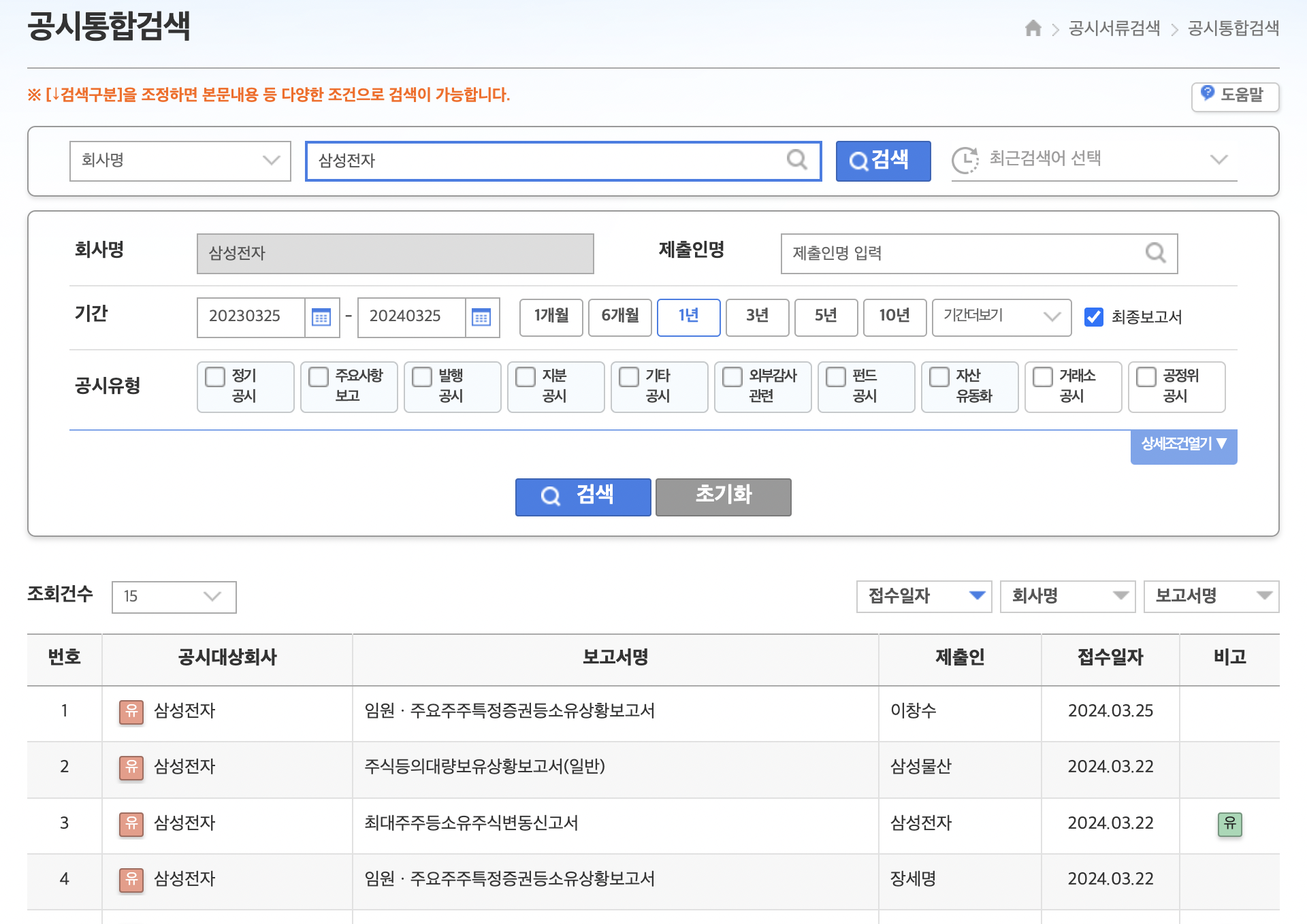Check the 정기공시 disclosure type
The image size is (1307, 924).
pos(216,377)
